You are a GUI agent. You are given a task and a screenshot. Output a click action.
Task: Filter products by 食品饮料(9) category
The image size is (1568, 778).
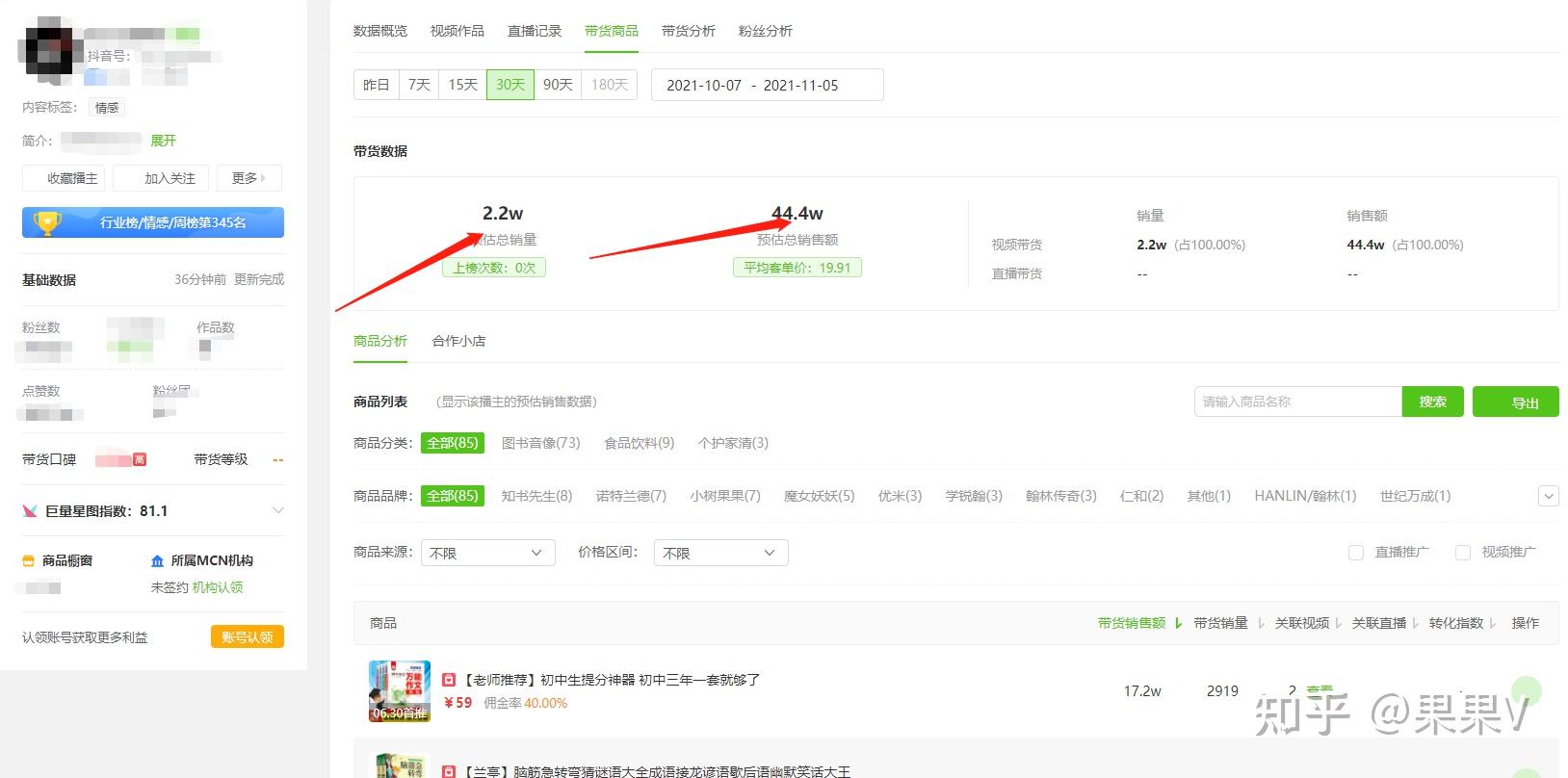pyautogui.click(x=640, y=443)
